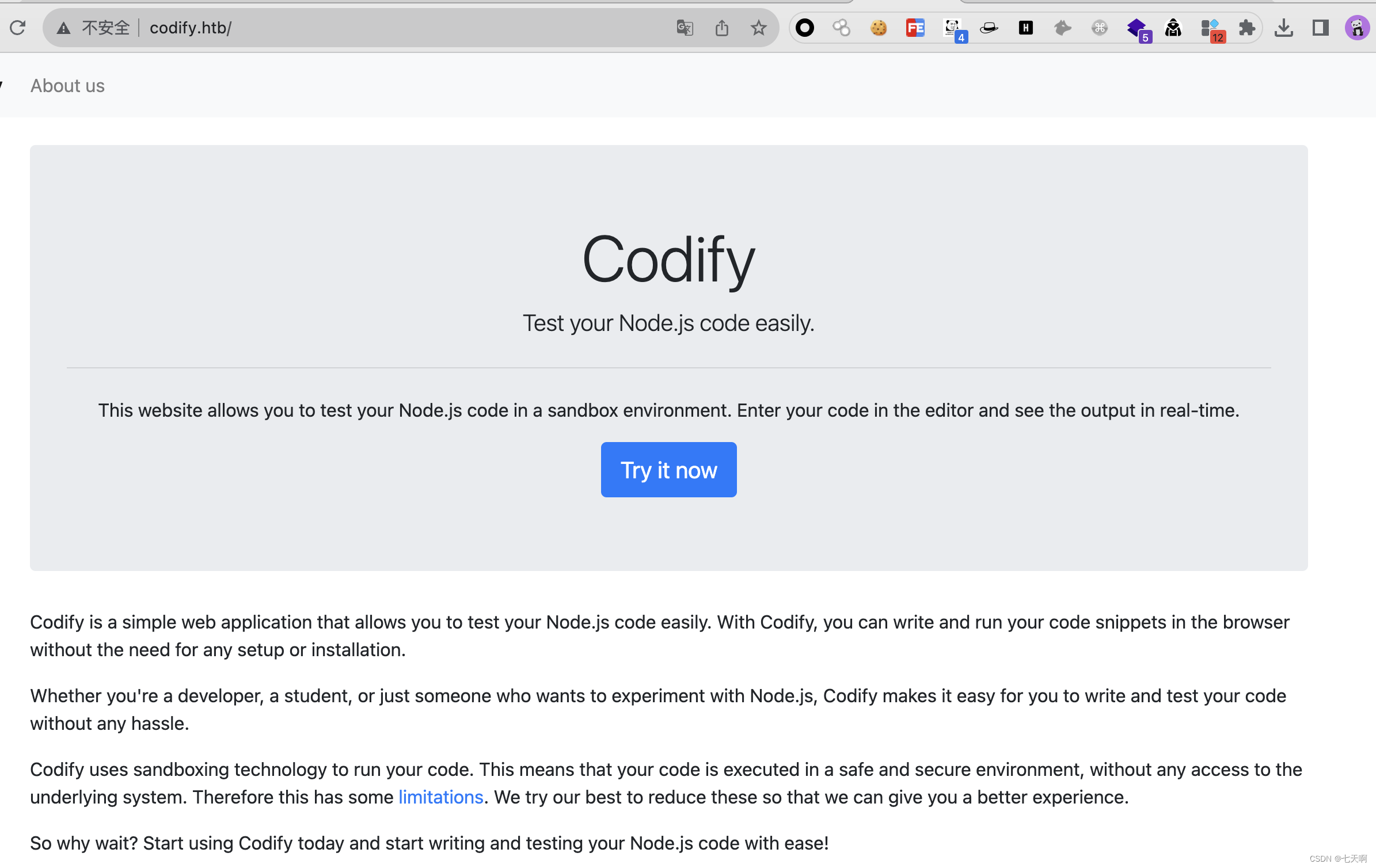Reload the codify.htb page
The width and height of the screenshot is (1376, 868).
point(18,28)
